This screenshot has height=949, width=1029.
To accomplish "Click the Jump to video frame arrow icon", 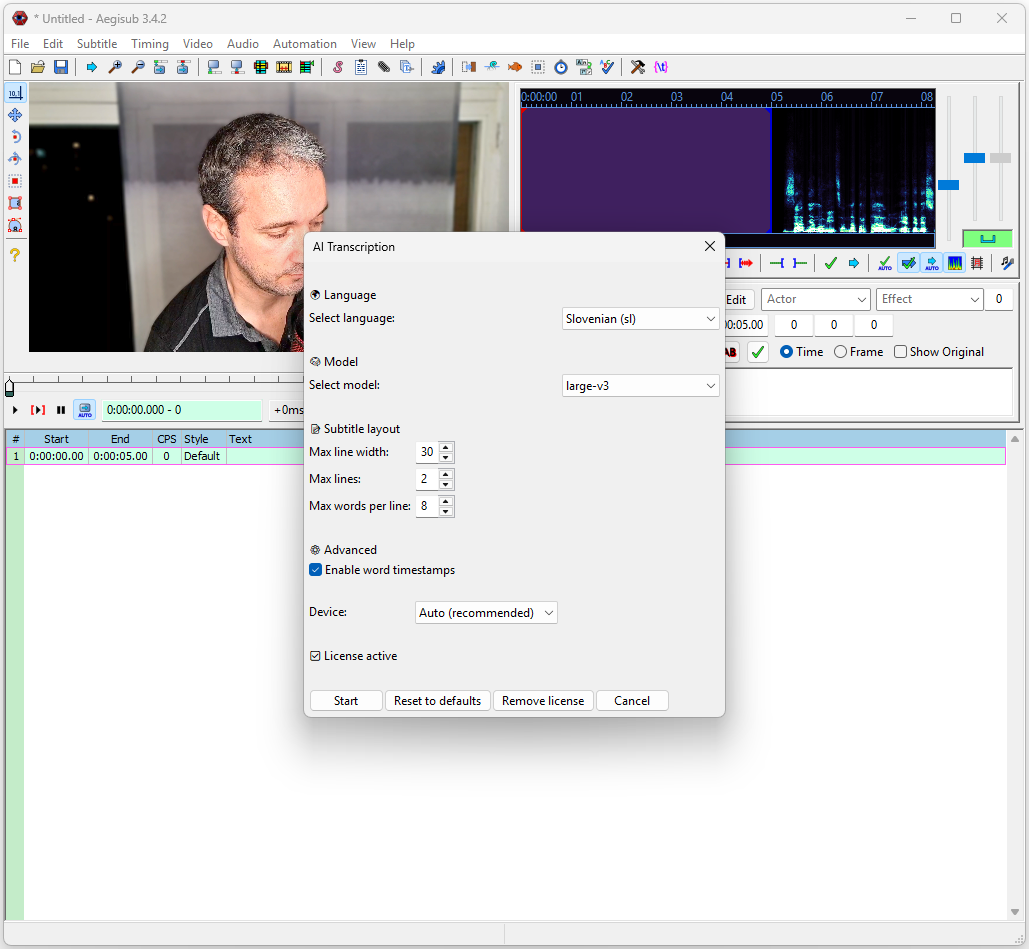I will 91,67.
